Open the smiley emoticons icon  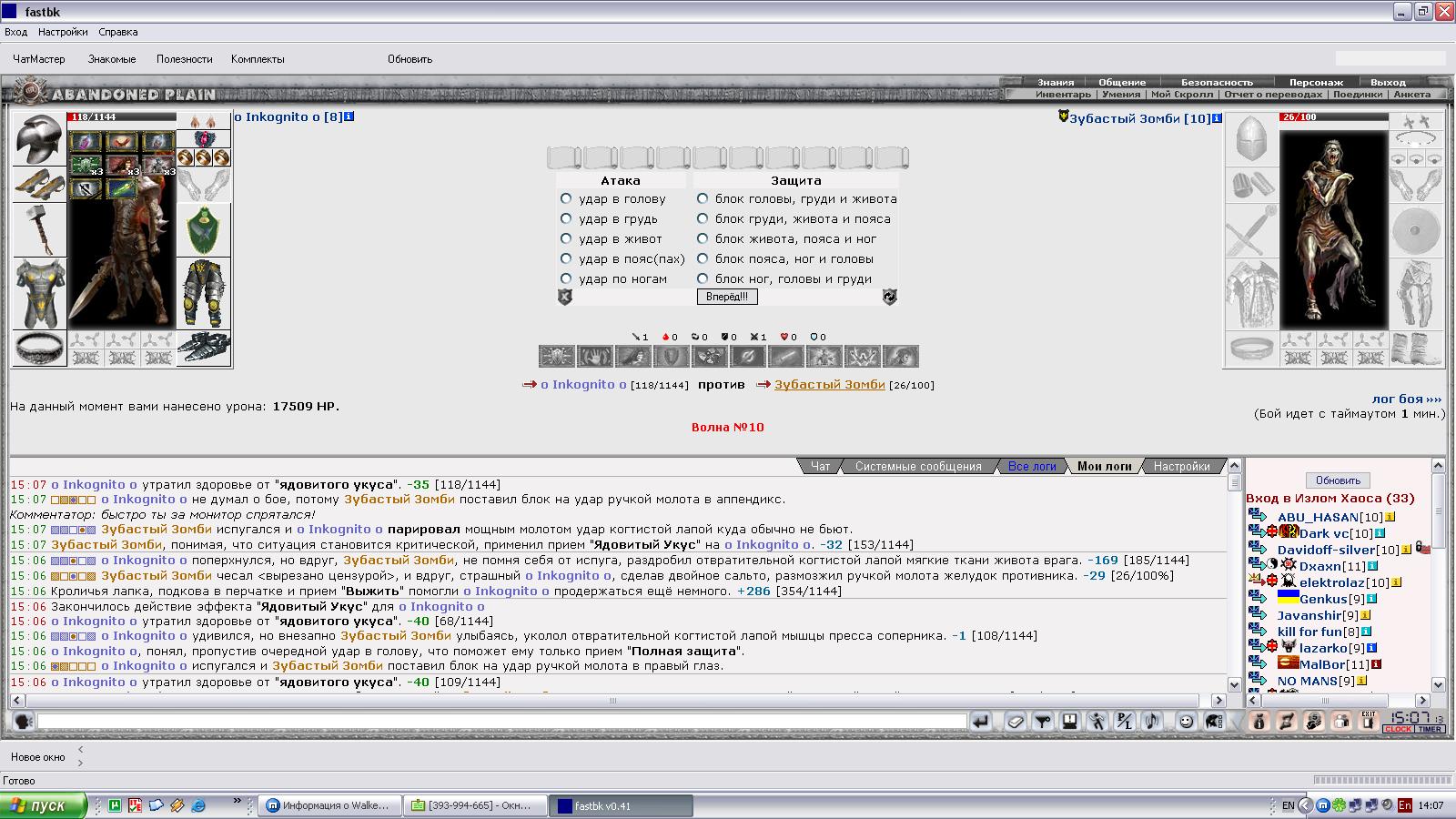[x=1186, y=722]
